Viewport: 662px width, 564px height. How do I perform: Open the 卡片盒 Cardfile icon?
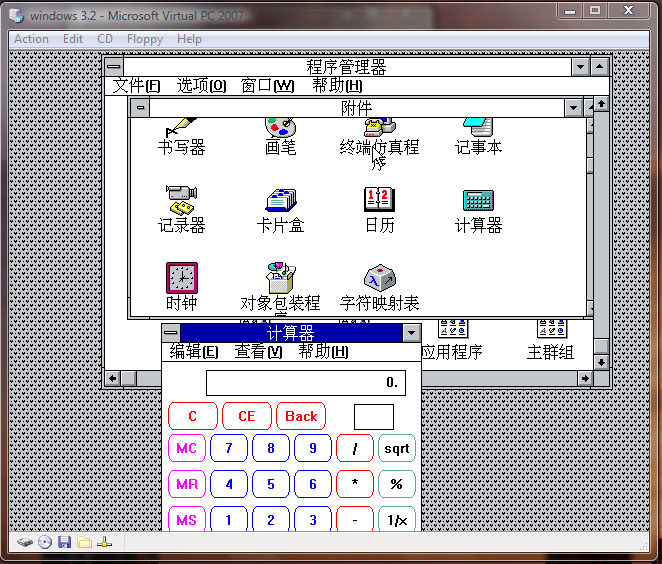click(281, 201)
